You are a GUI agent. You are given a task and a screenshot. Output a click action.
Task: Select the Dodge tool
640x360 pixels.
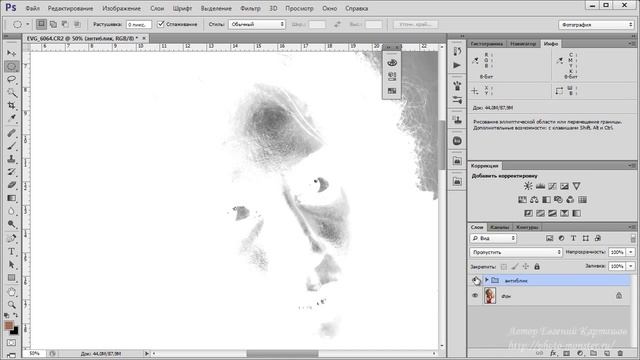pyautogui.click(x=11, y=224)
